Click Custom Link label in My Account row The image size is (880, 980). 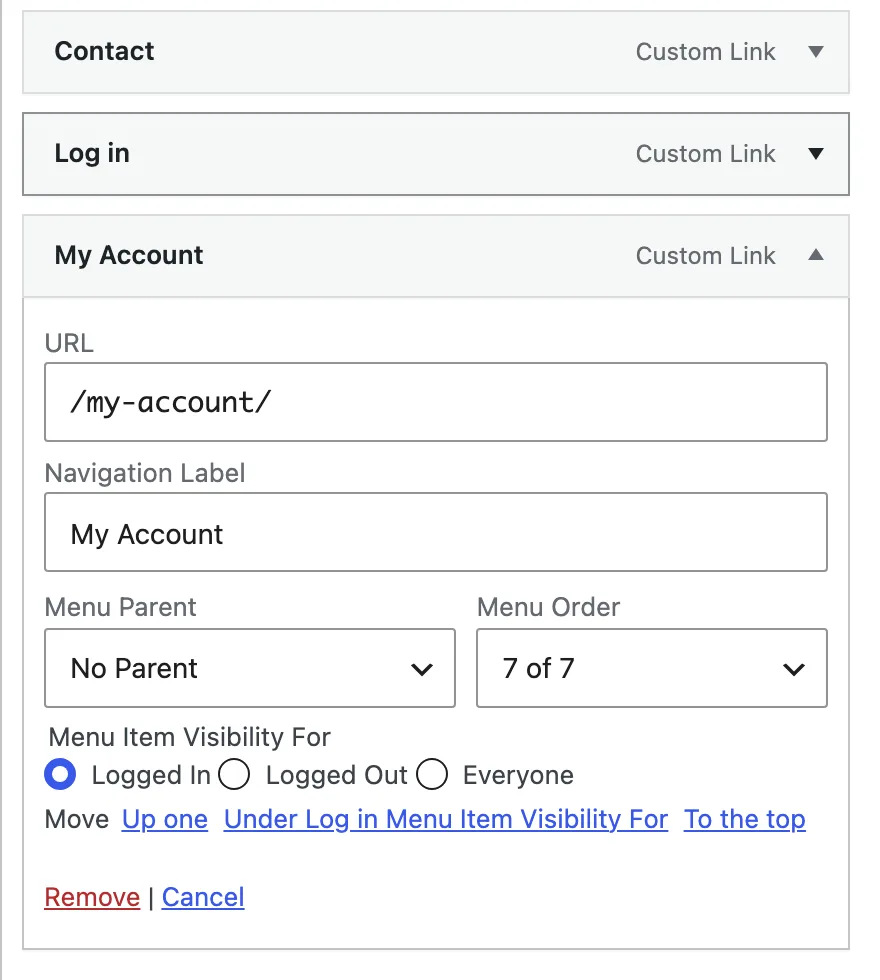(706, 256)
